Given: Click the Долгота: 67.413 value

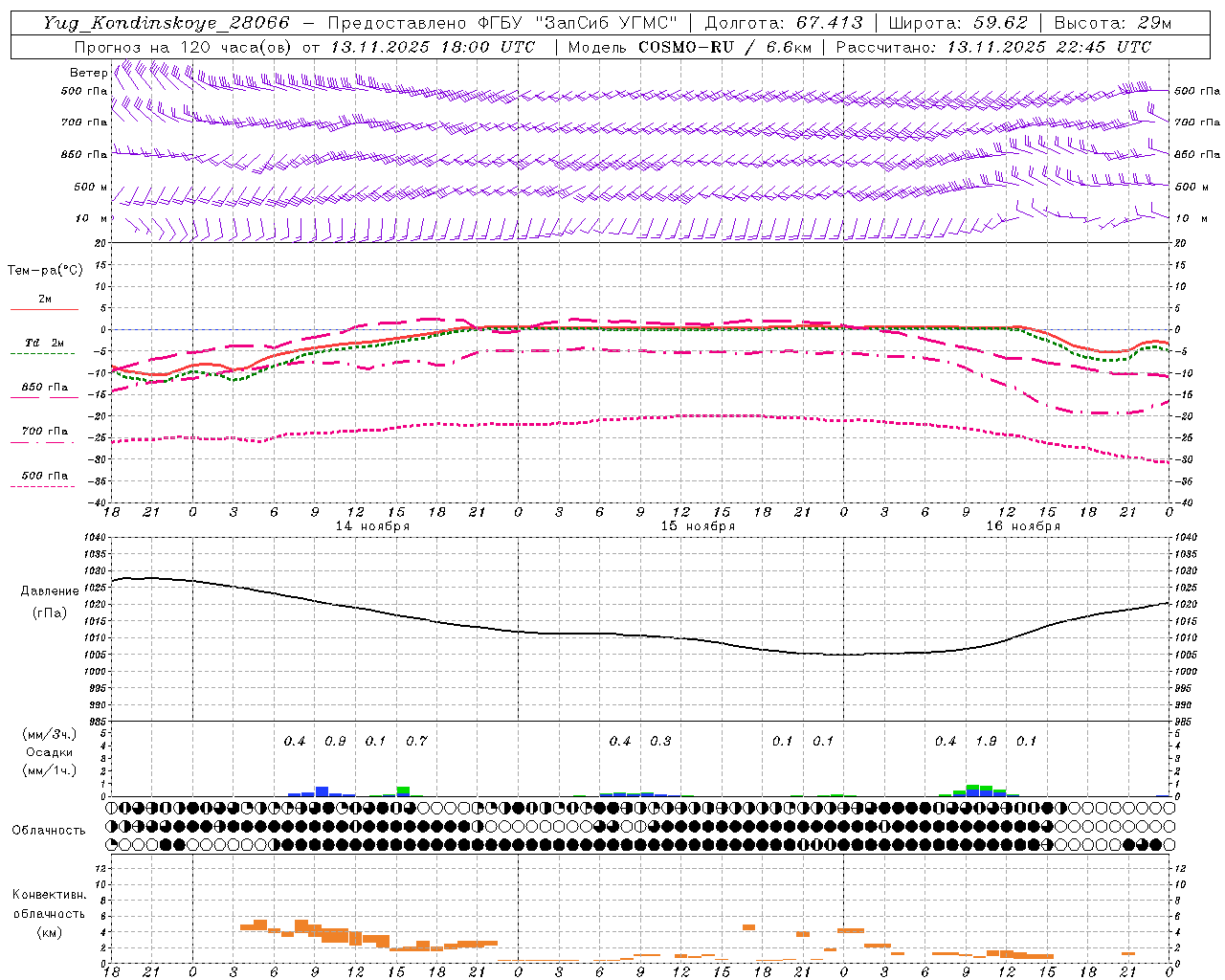Looking at the screenshot, I should pos(783,23).
